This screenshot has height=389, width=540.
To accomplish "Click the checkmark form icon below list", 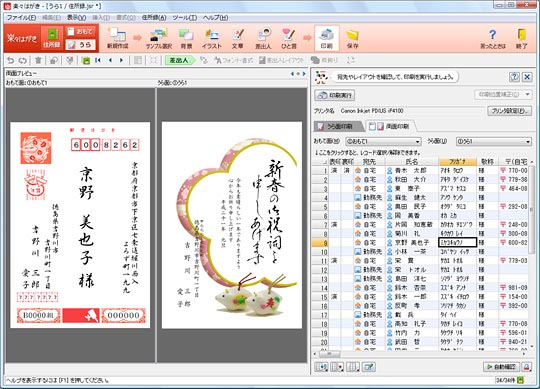I will [368, 367].
